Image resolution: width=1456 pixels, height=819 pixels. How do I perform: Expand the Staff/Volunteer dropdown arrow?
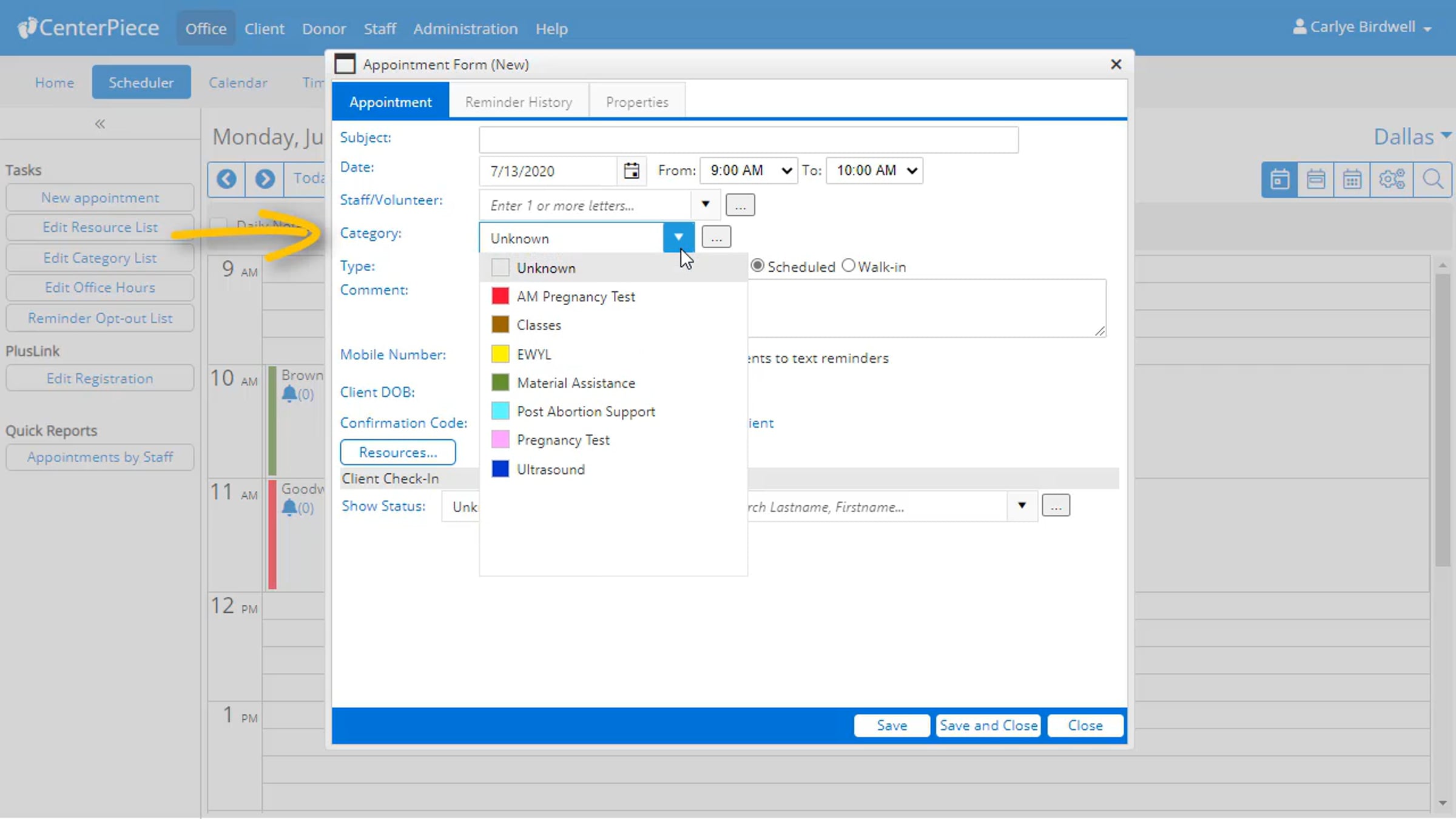coord(705,204)
